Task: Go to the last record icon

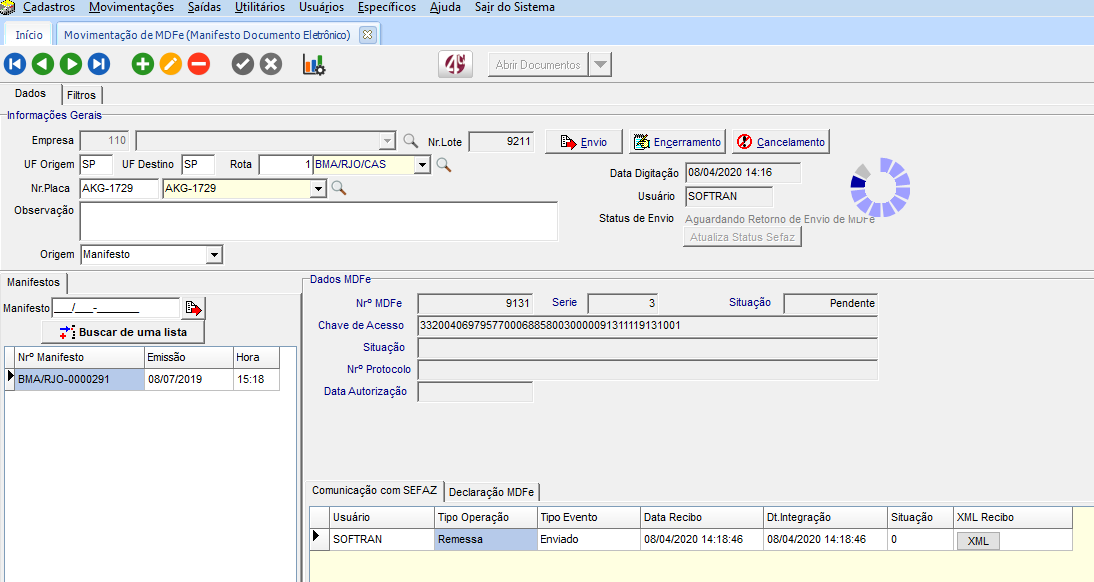Action: (99, 65)
